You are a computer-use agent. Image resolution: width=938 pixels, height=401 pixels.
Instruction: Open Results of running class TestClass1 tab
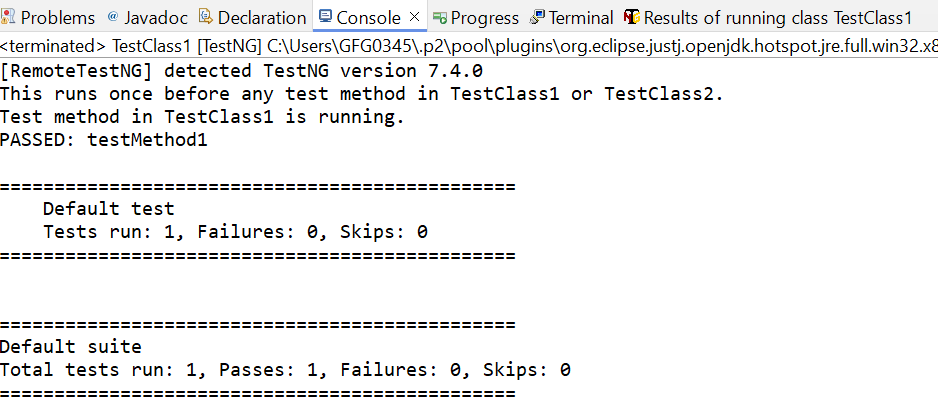(x=768, y=18)
